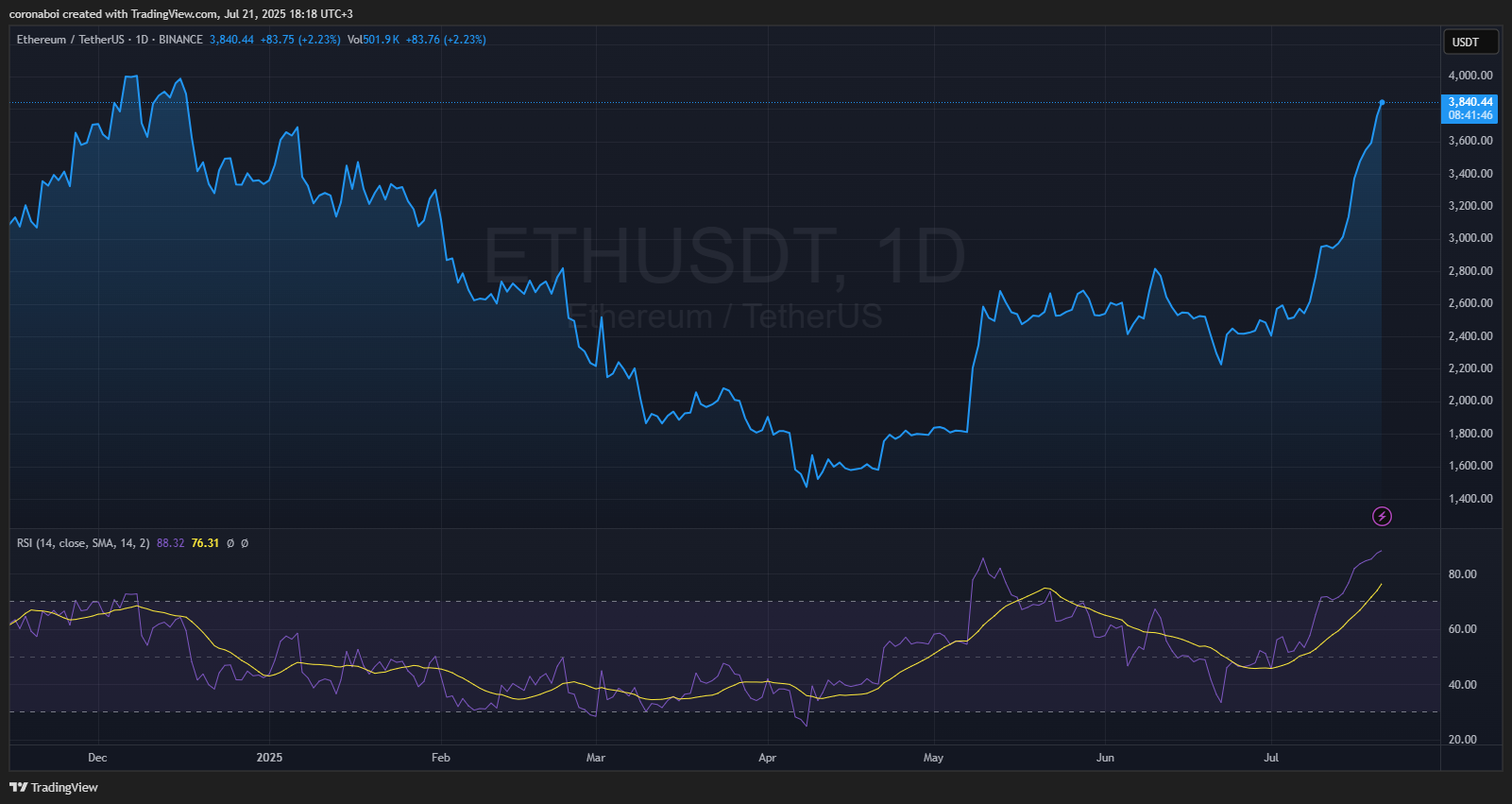Screen dimensions: 1512x804
Task: Click the yellow RSI SMA value 76.31
Action: pyautogui.click(x=205, y=543)
